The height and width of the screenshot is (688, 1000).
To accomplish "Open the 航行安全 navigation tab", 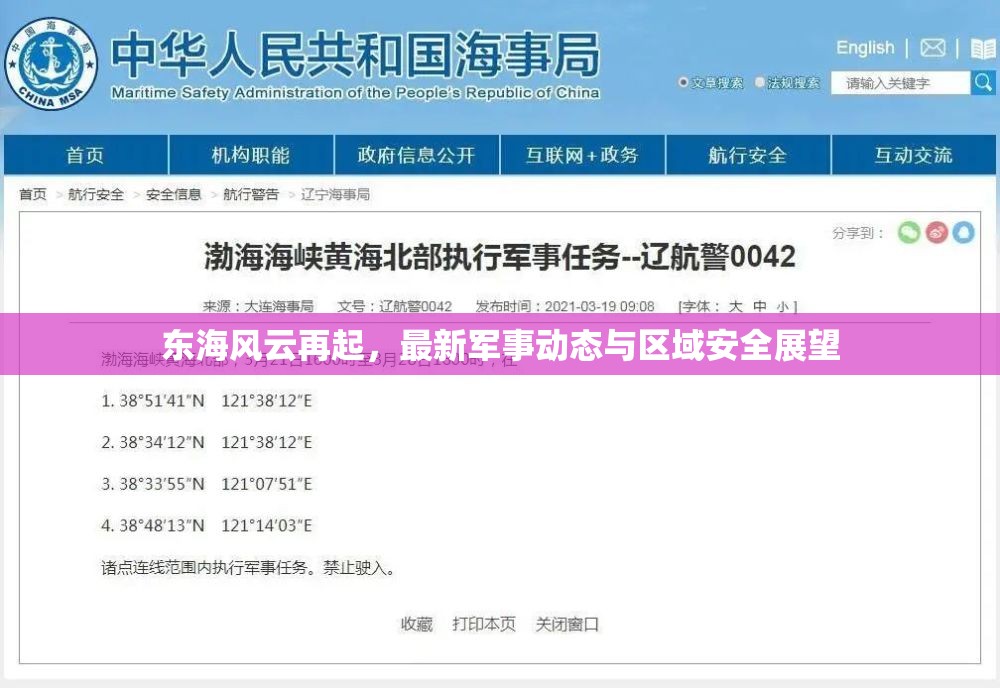I will pos(747,155).
